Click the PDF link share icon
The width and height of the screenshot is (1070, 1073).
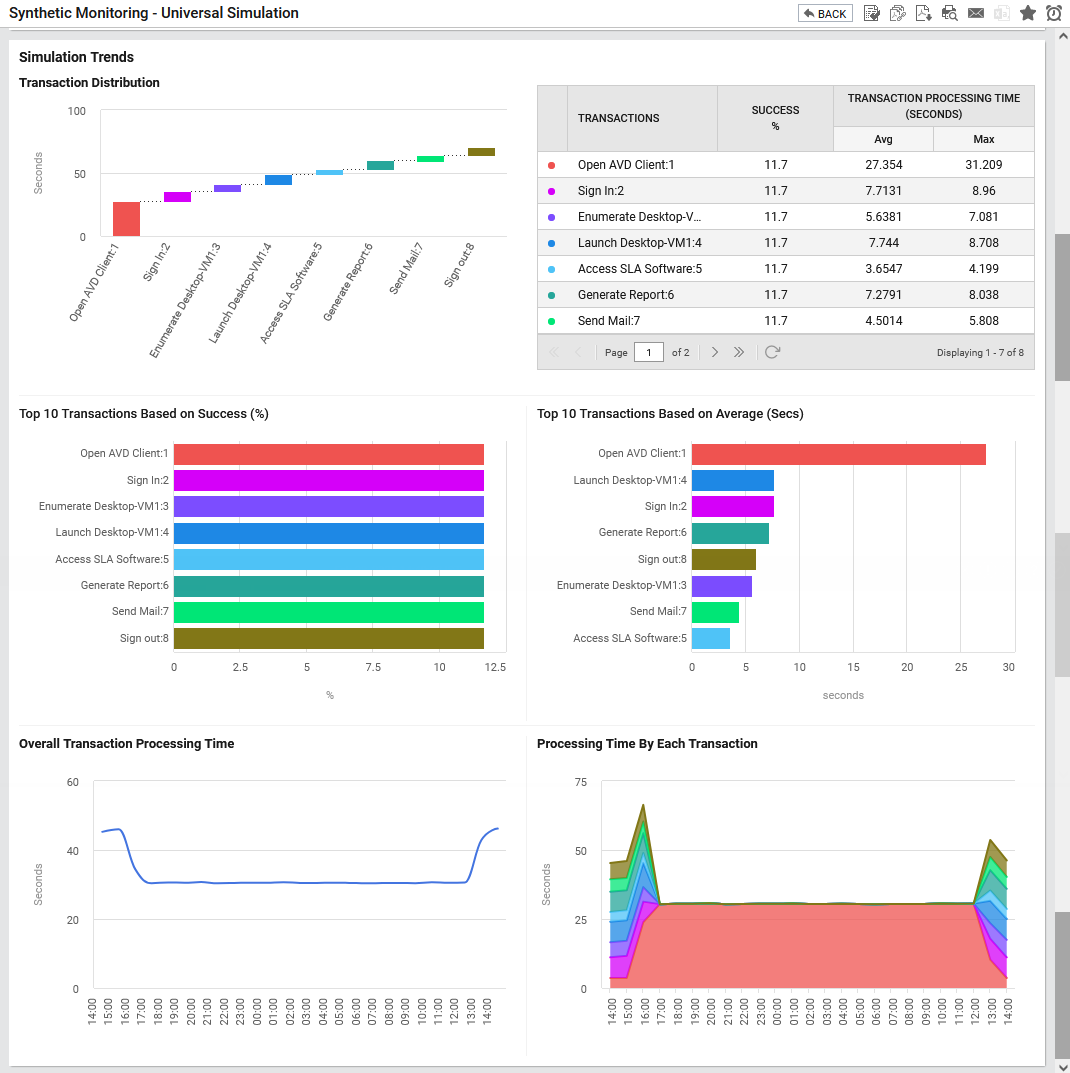tap(898, 14)
